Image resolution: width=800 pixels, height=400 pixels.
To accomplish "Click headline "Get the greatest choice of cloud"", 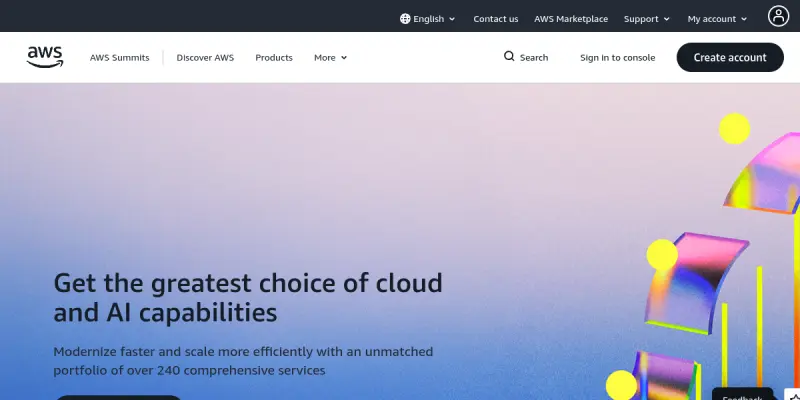I will pyautogui.click(x=248, y=283).
